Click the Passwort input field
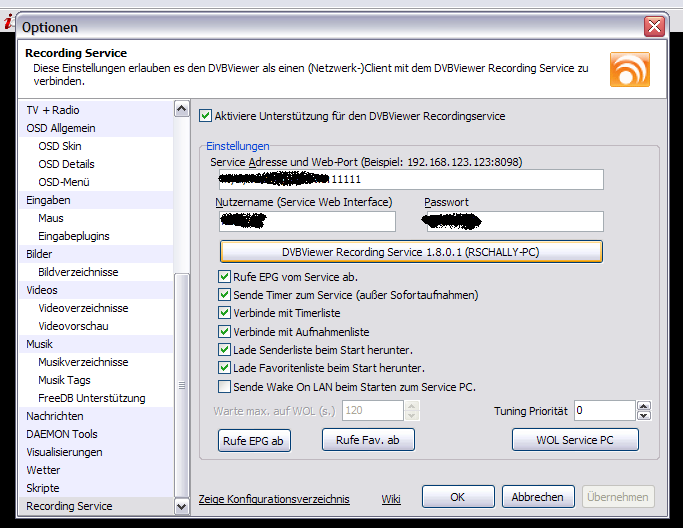The height and width of the screenshot is (528, 683). [x=515, y=221]
